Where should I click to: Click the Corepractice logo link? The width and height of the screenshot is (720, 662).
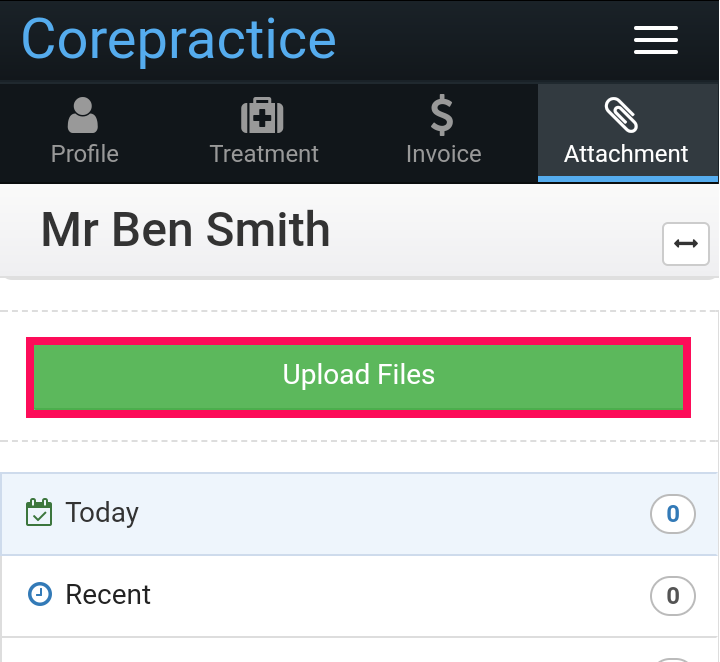tap(179, 40)
